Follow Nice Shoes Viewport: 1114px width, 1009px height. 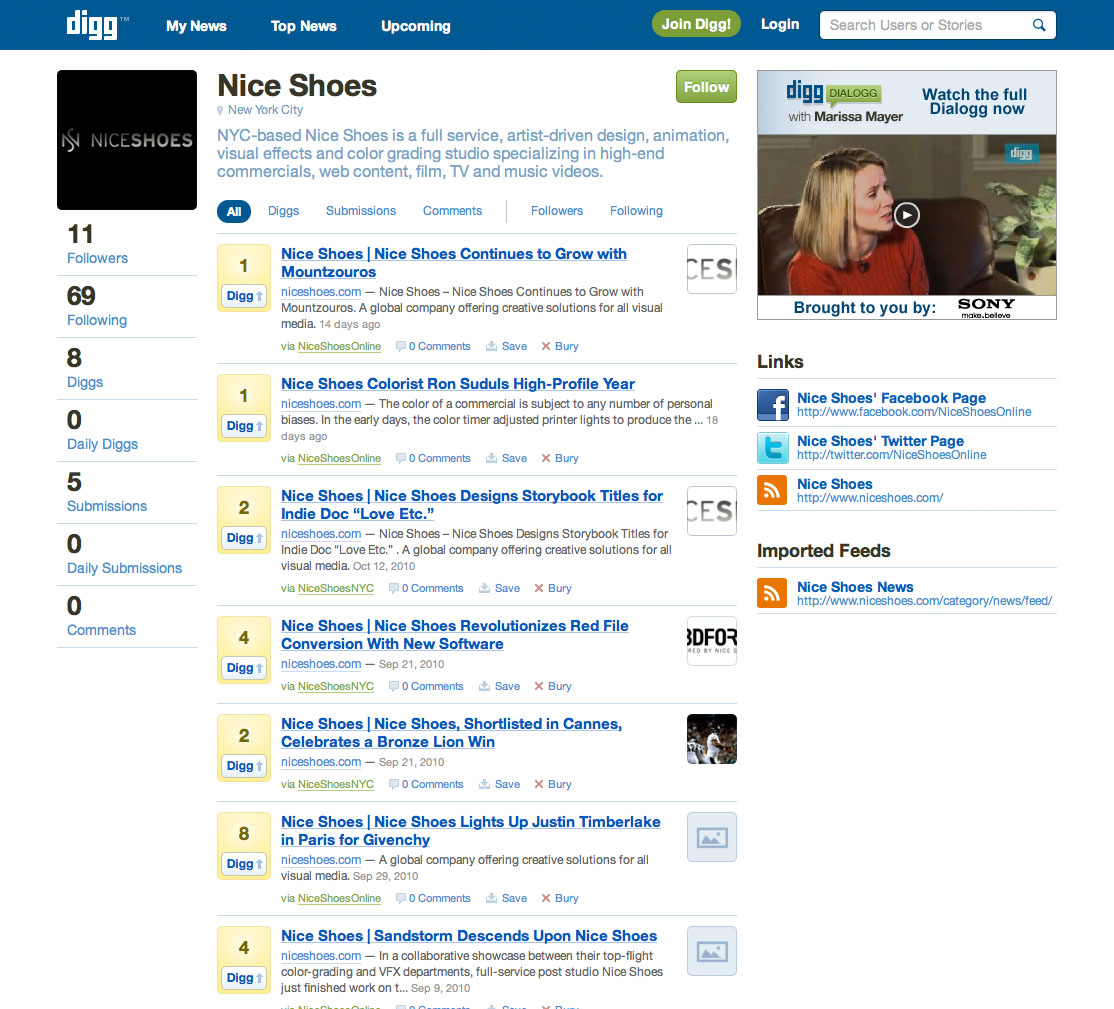tap(706, 87)
